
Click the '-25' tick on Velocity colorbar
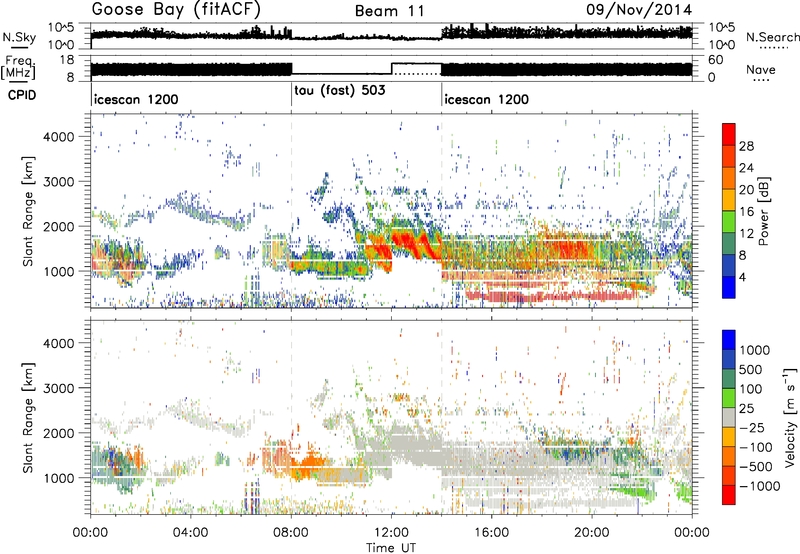pyautogui.click(x=752, y=427)
